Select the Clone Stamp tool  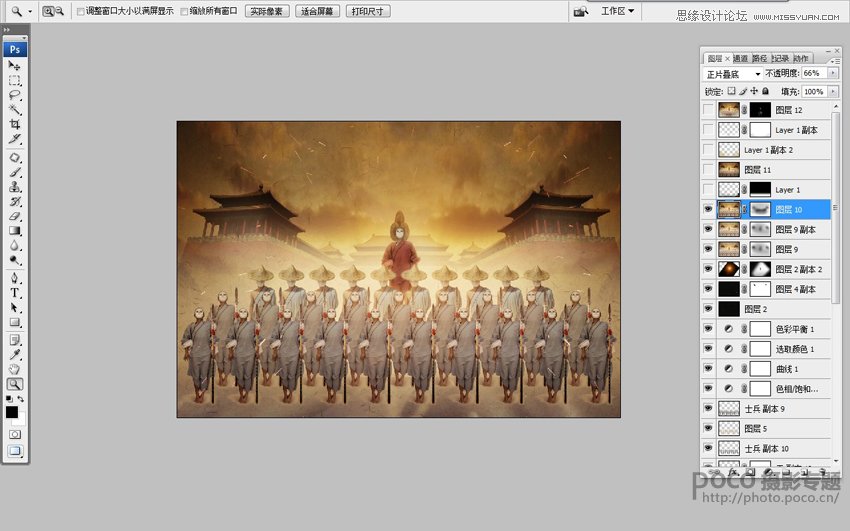tap(15, 187)
